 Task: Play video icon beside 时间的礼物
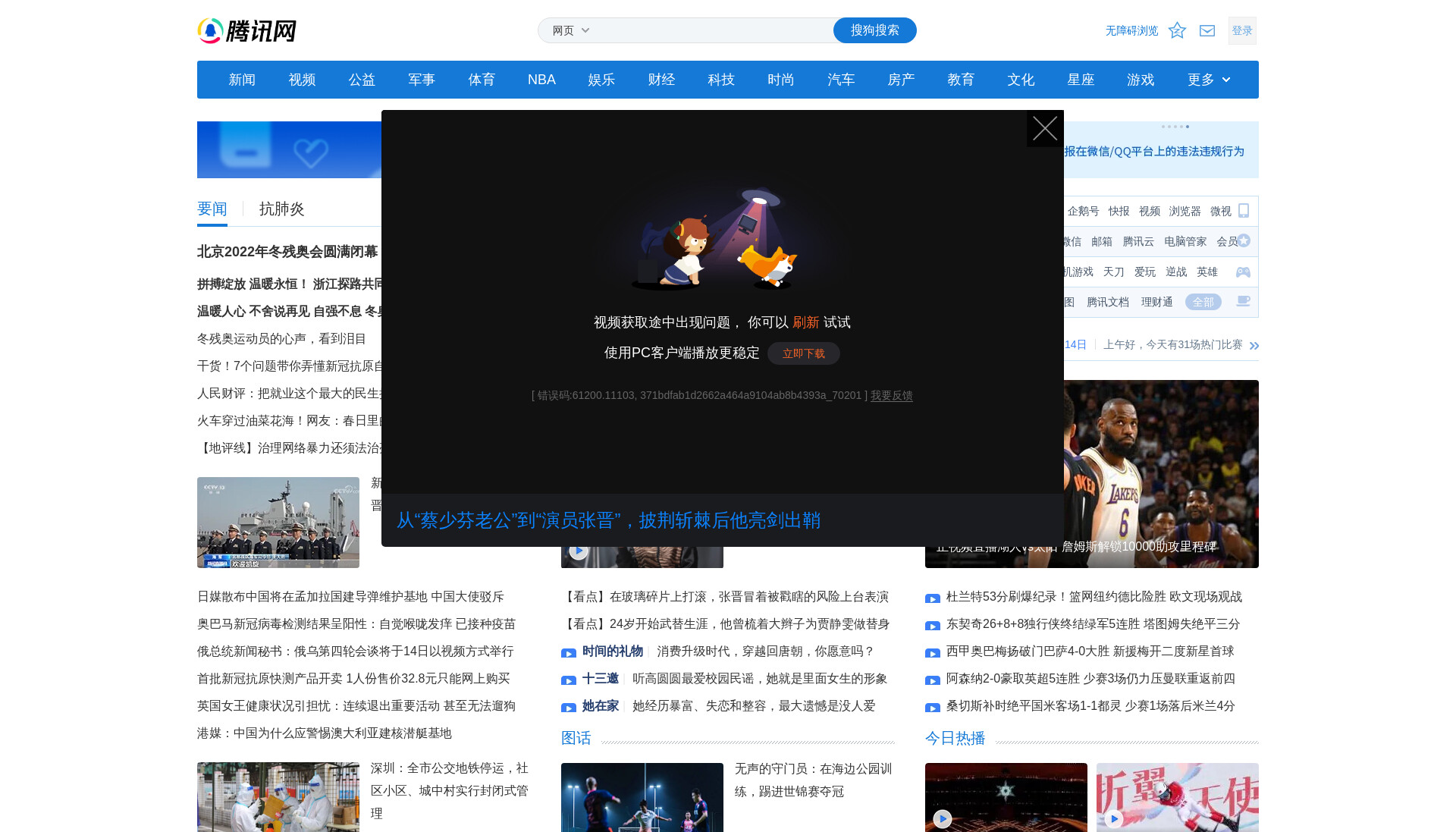(x=569, y=653)
